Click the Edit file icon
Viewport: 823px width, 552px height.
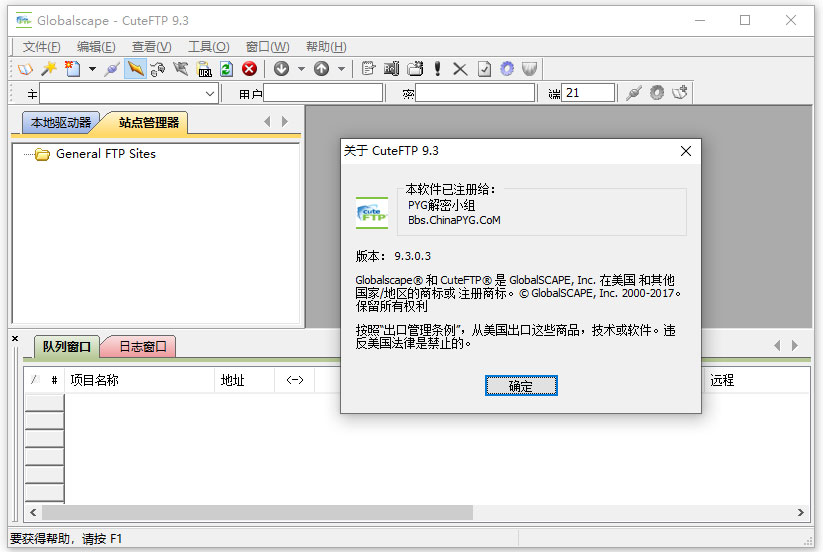(368, 69)
